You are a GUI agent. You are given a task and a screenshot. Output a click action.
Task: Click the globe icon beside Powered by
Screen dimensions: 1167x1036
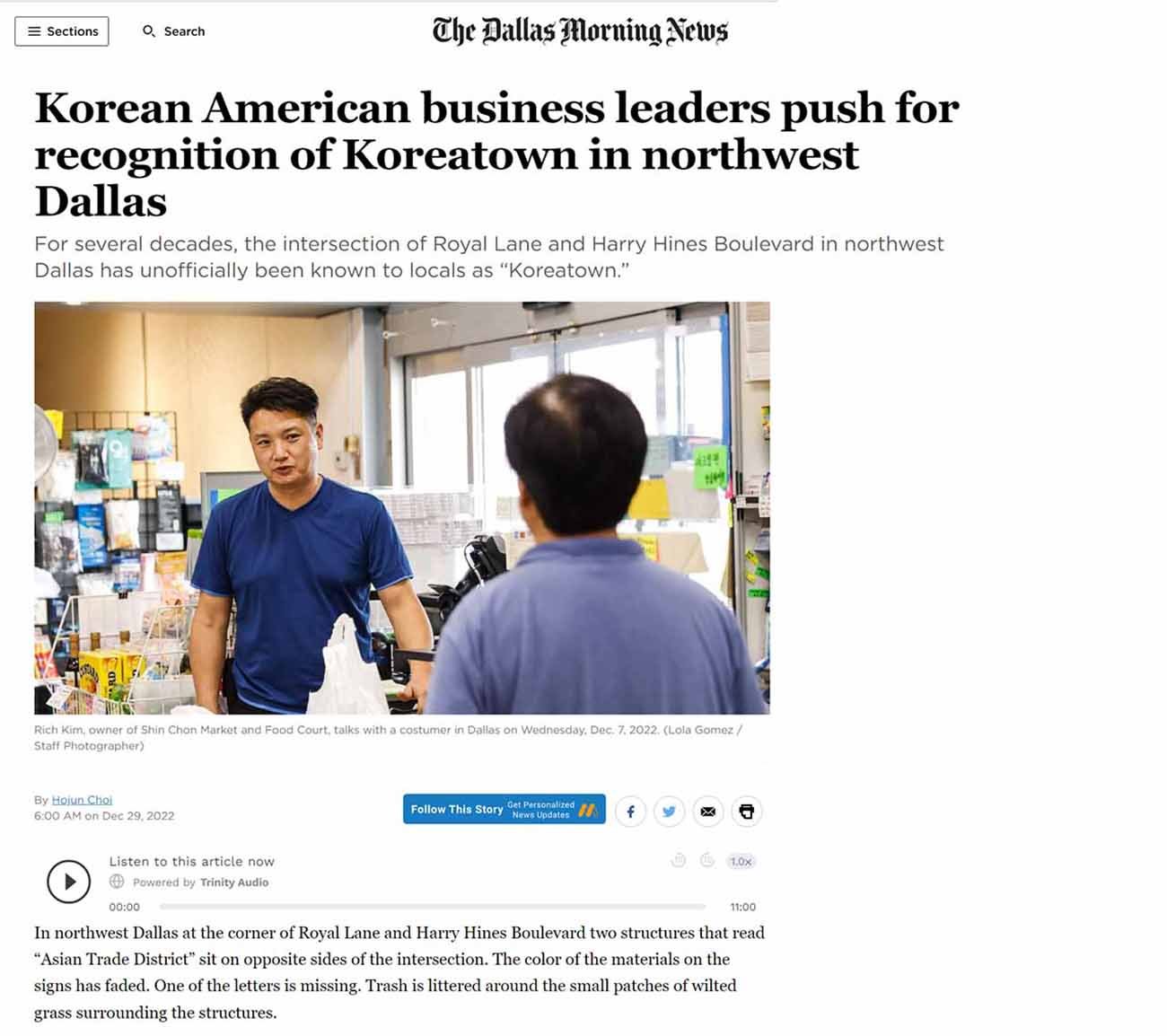tap(117, 882)
